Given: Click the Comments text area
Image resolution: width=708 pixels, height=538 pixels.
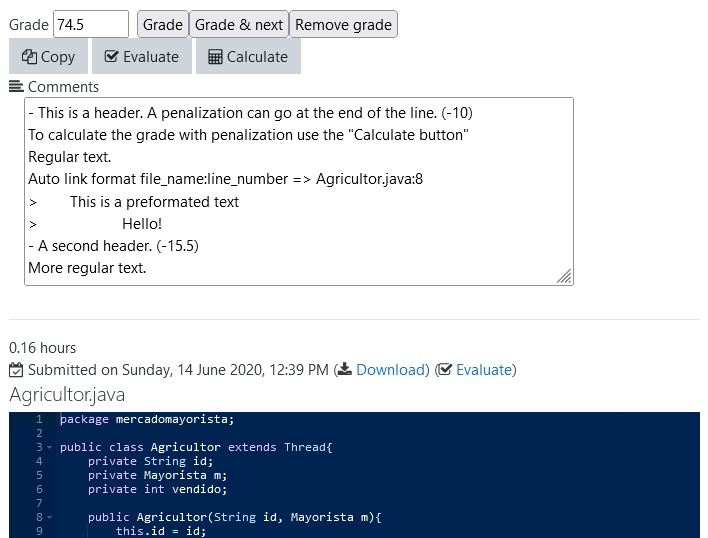Looking at the screenshot, I should pyautogui.click(x=298, y=191).
